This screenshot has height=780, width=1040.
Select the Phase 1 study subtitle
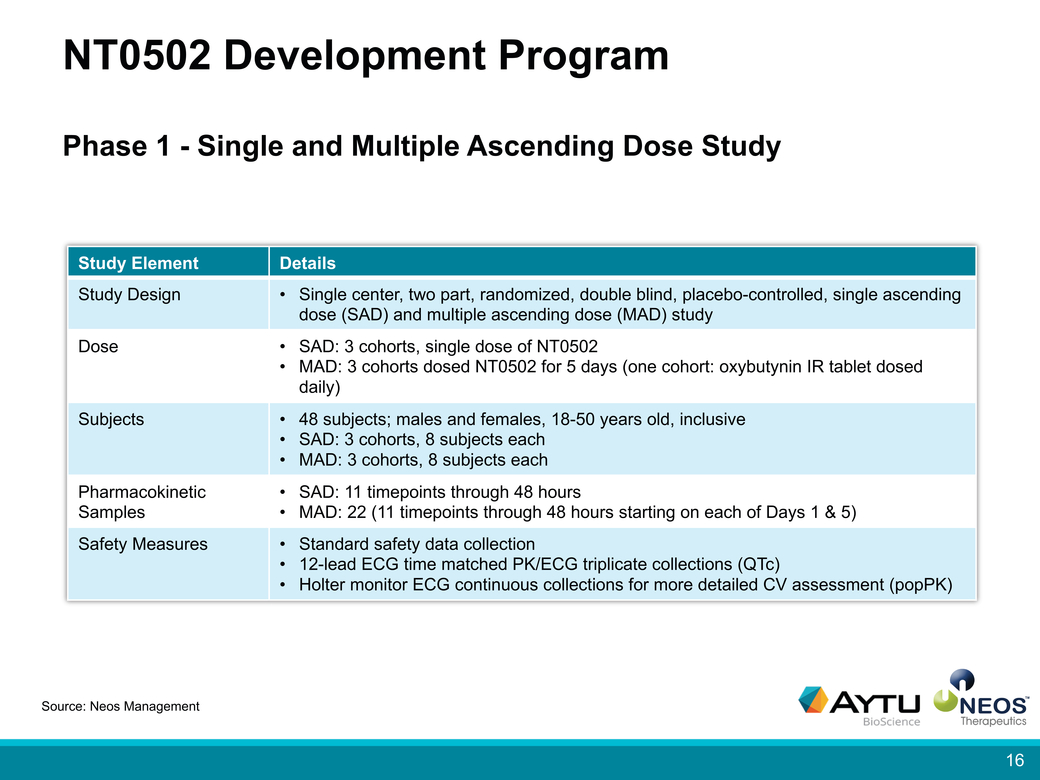click(x=422, y=147)
